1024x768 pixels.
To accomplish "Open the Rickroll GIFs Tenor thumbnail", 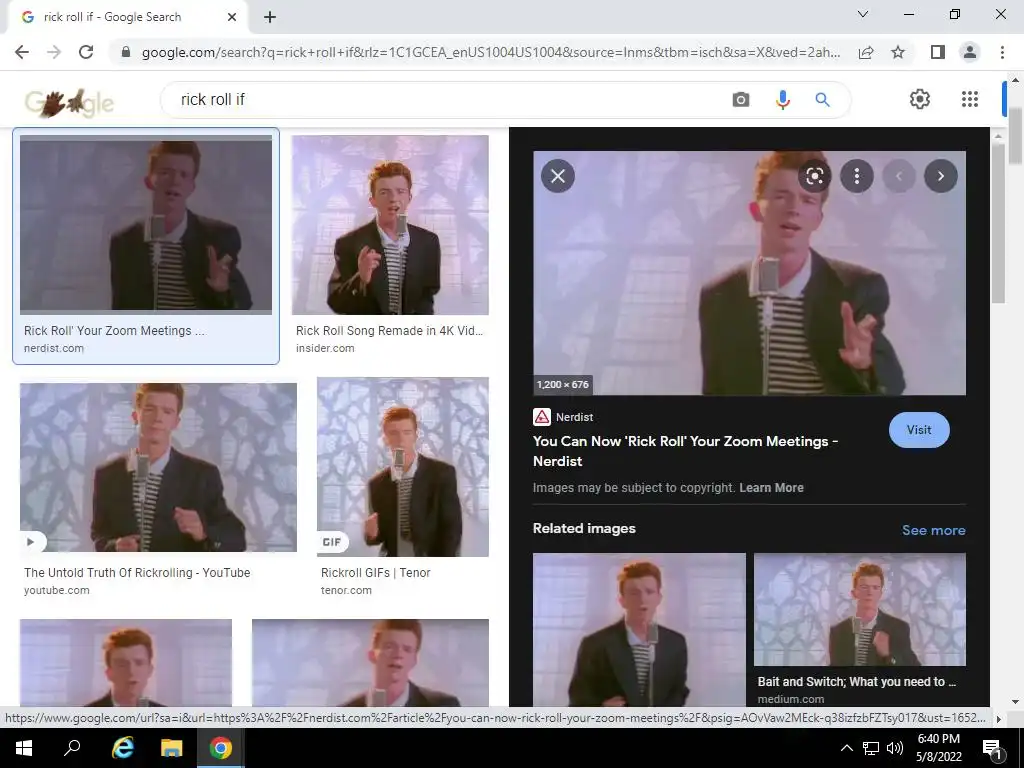I will coord(402,467).
